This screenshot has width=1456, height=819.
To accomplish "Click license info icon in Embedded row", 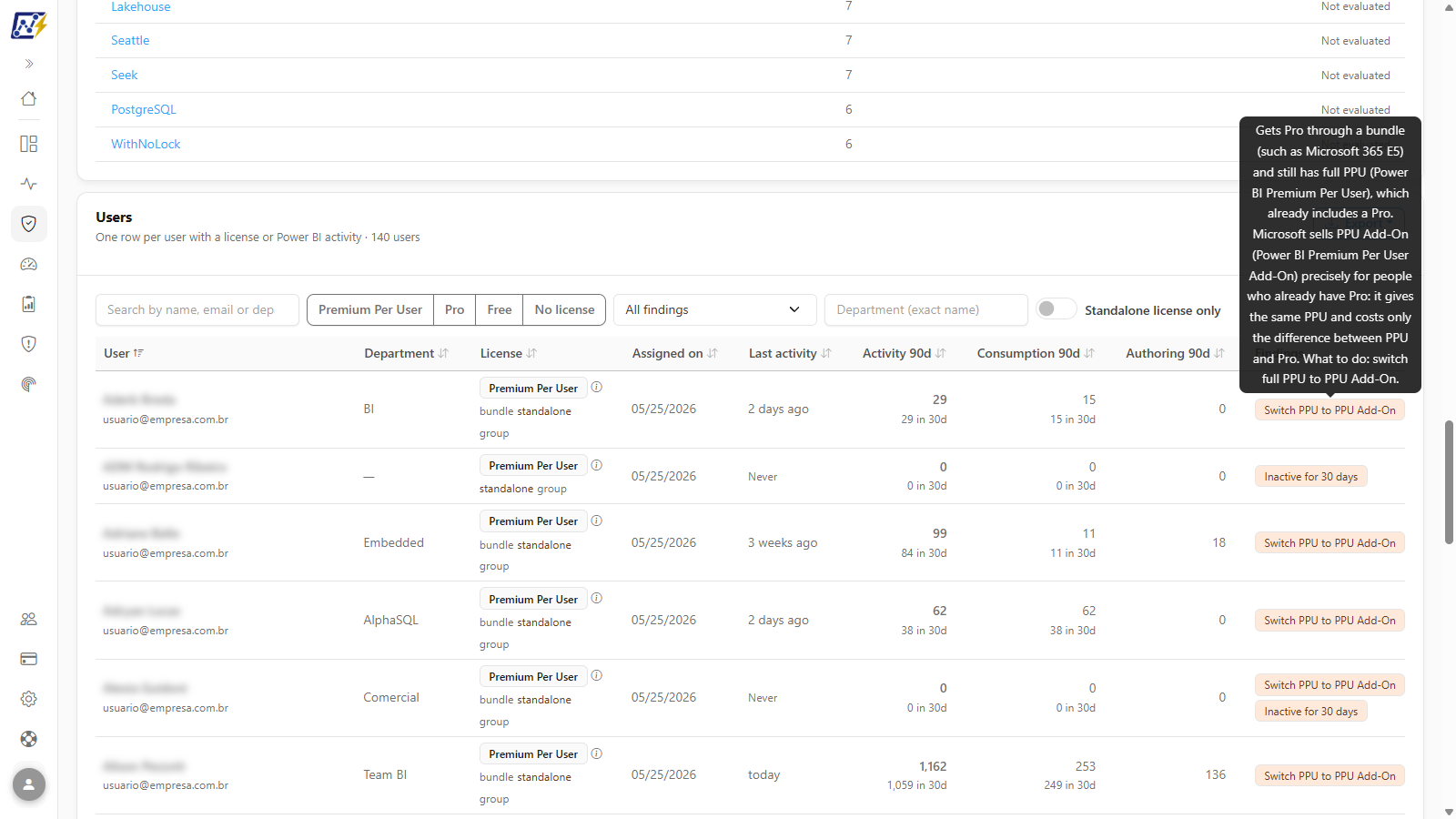I will point(597,521).
